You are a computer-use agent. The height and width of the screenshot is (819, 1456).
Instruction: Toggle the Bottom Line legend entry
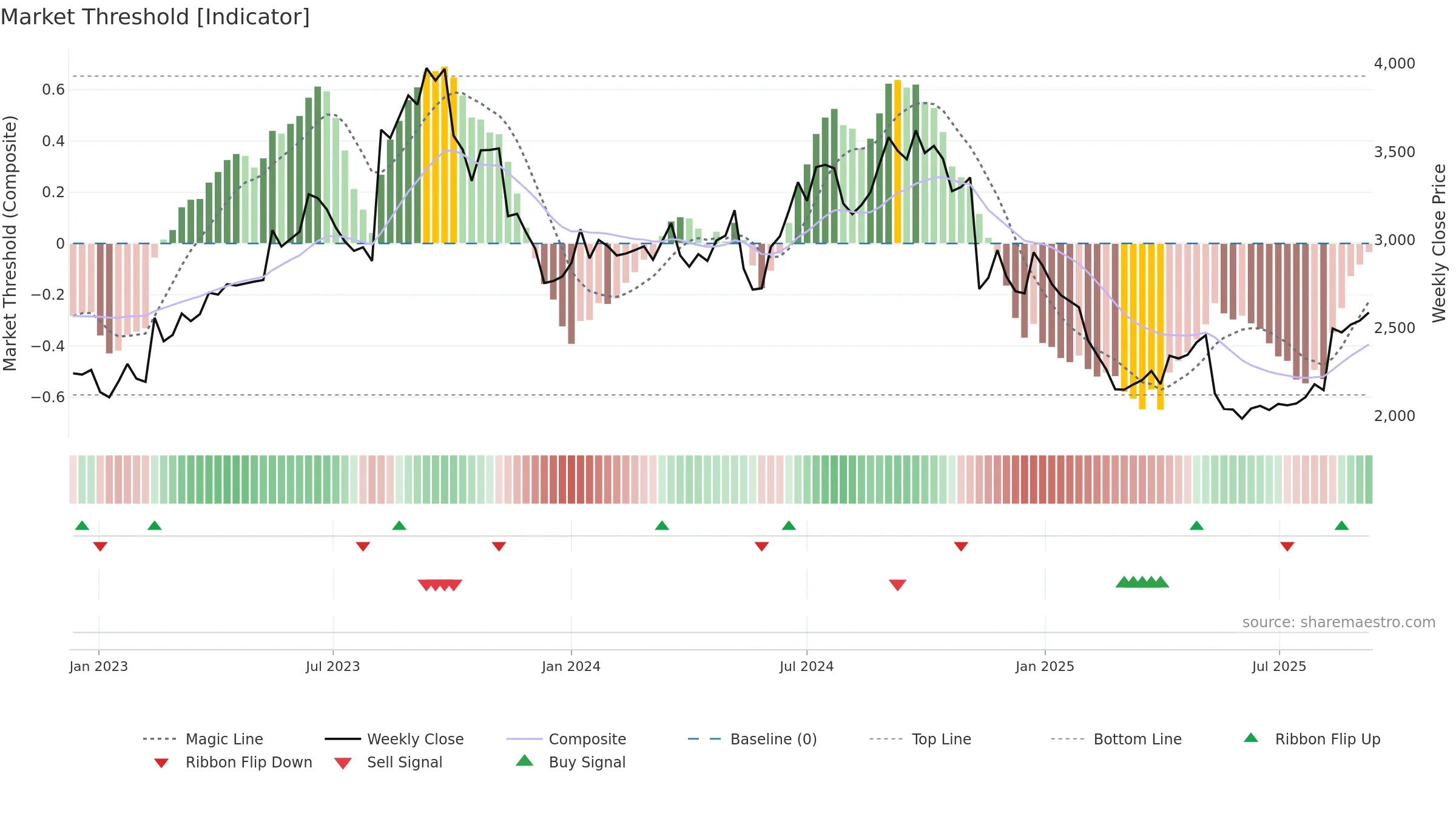[x=1116, y=739]
